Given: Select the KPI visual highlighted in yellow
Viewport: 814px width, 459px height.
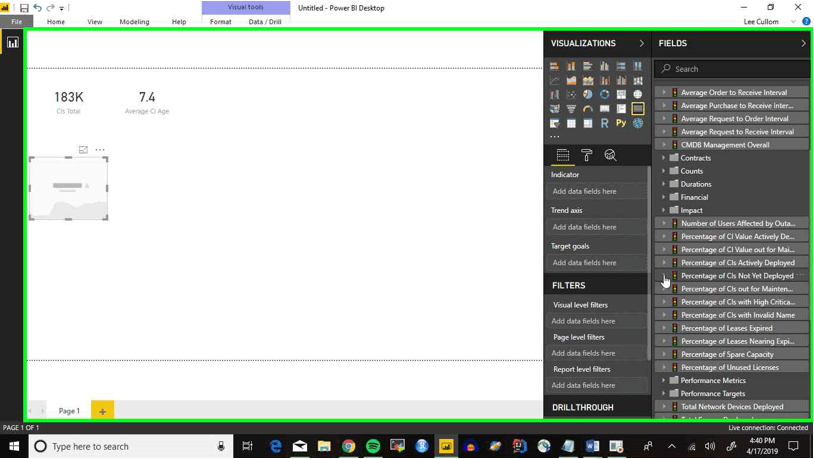Looking at the screenshot, I should 637,109.
